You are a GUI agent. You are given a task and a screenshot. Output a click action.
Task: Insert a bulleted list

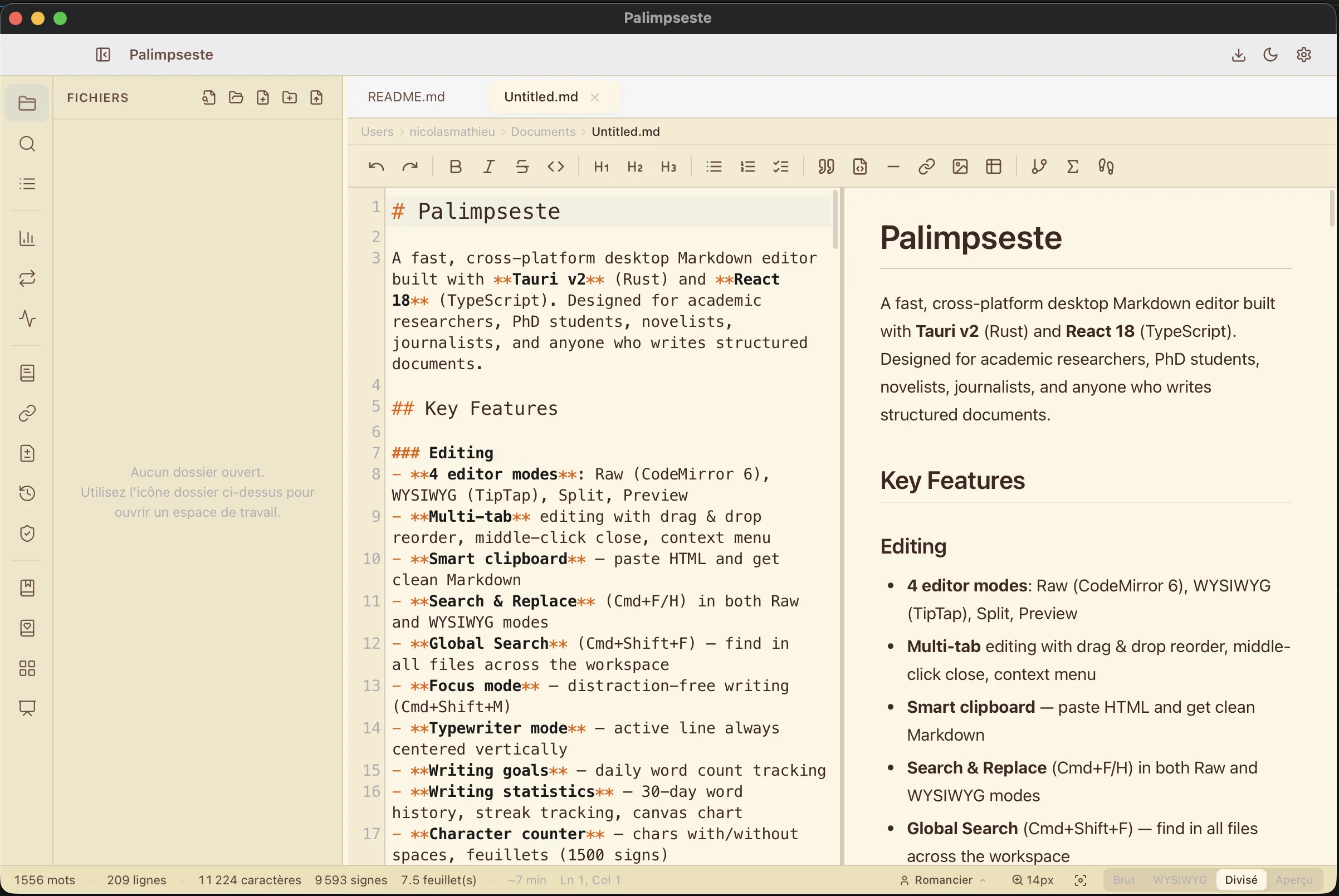[714, 167]
